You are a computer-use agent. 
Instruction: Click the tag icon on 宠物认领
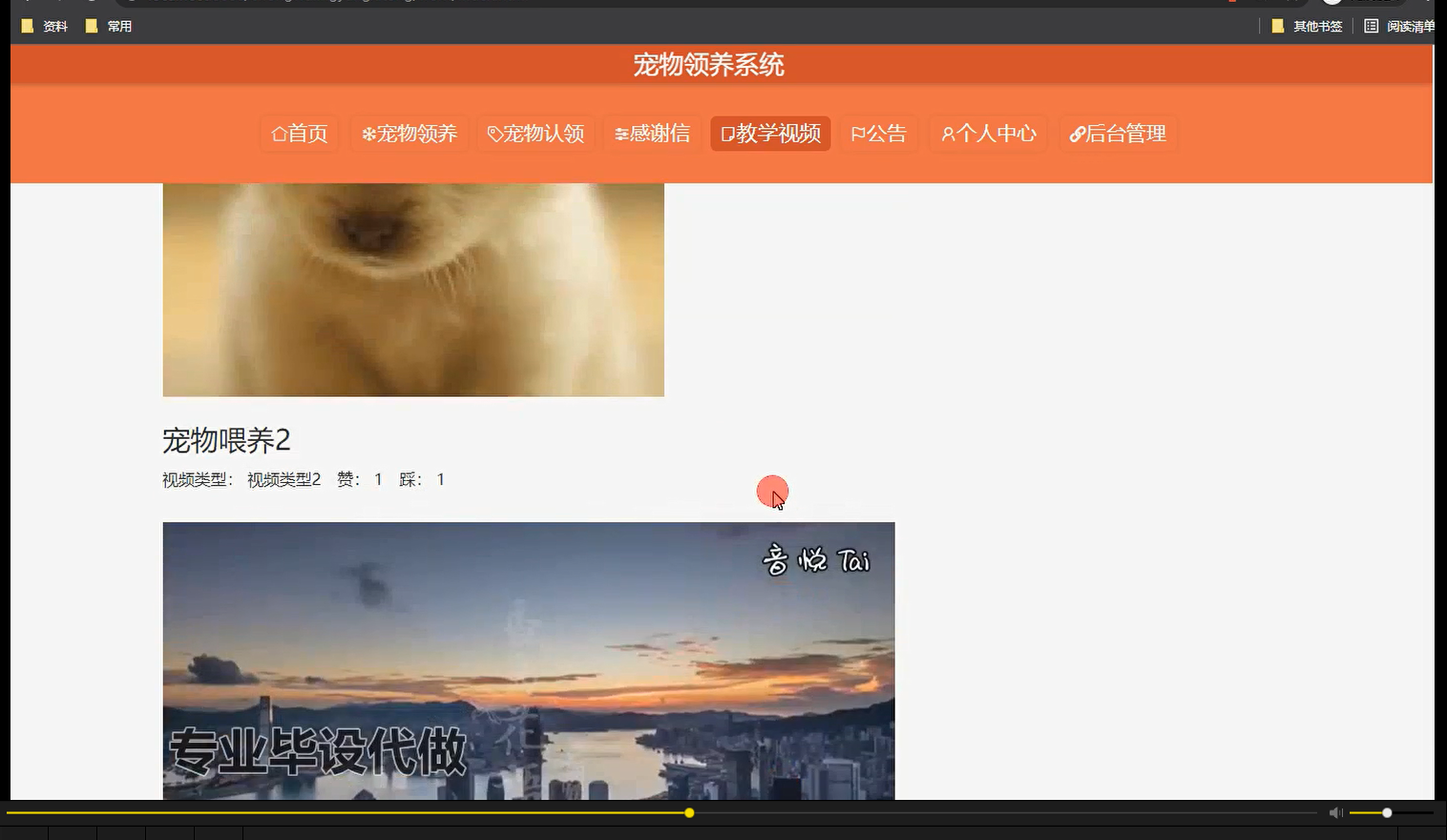496,134
